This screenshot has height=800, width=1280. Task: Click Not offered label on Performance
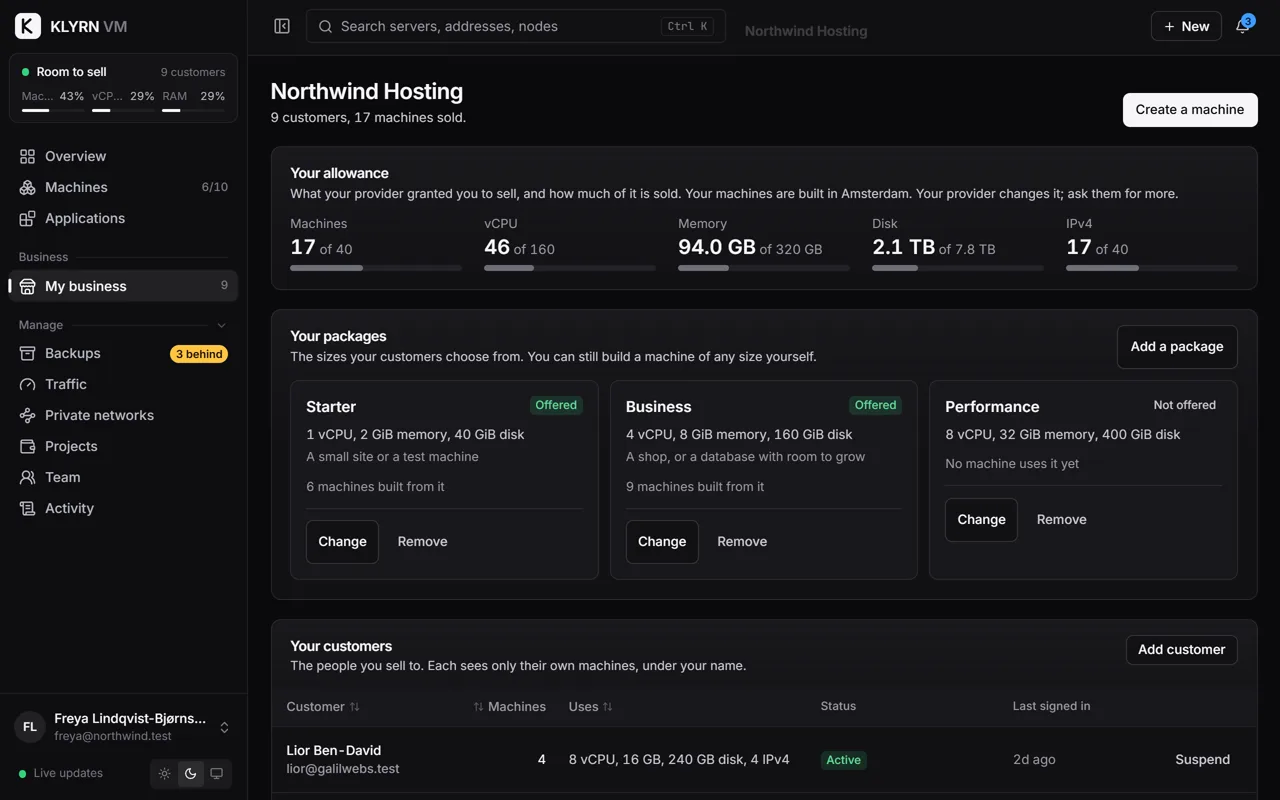point(1185,405)
